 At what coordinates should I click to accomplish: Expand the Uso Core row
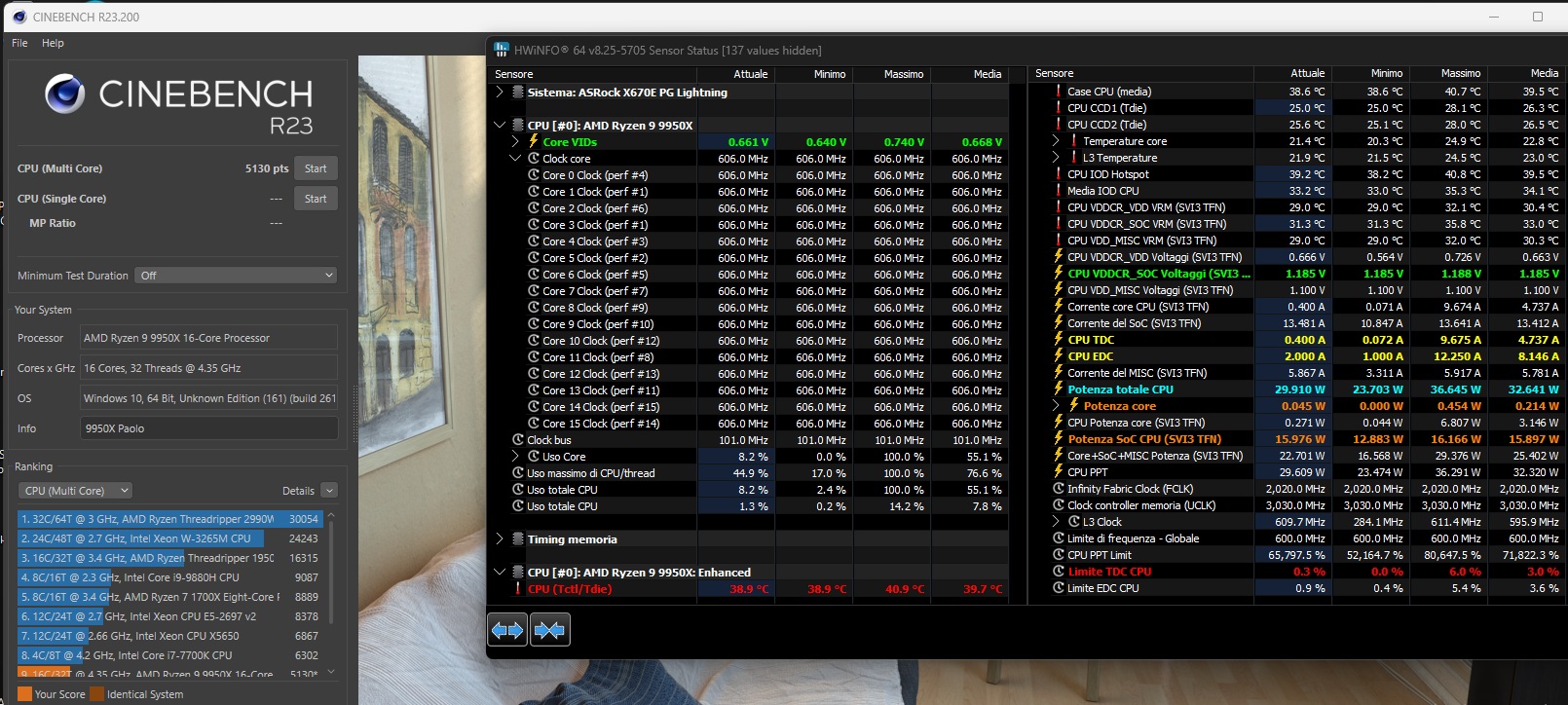coord(515,457)
